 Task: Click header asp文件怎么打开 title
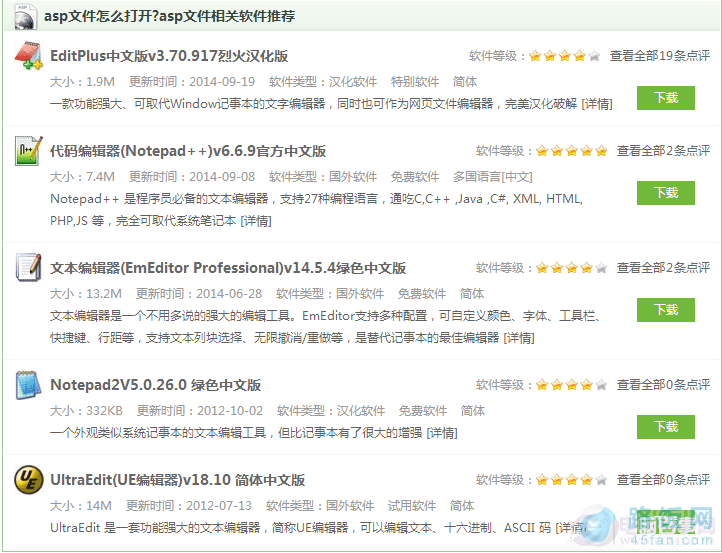169,16
